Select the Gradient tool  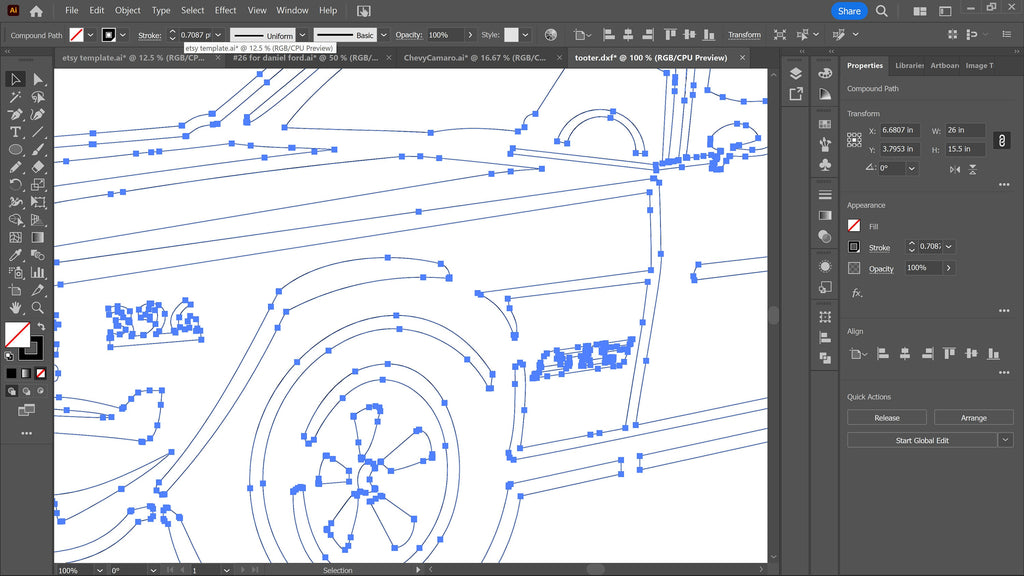pos(38,238)
